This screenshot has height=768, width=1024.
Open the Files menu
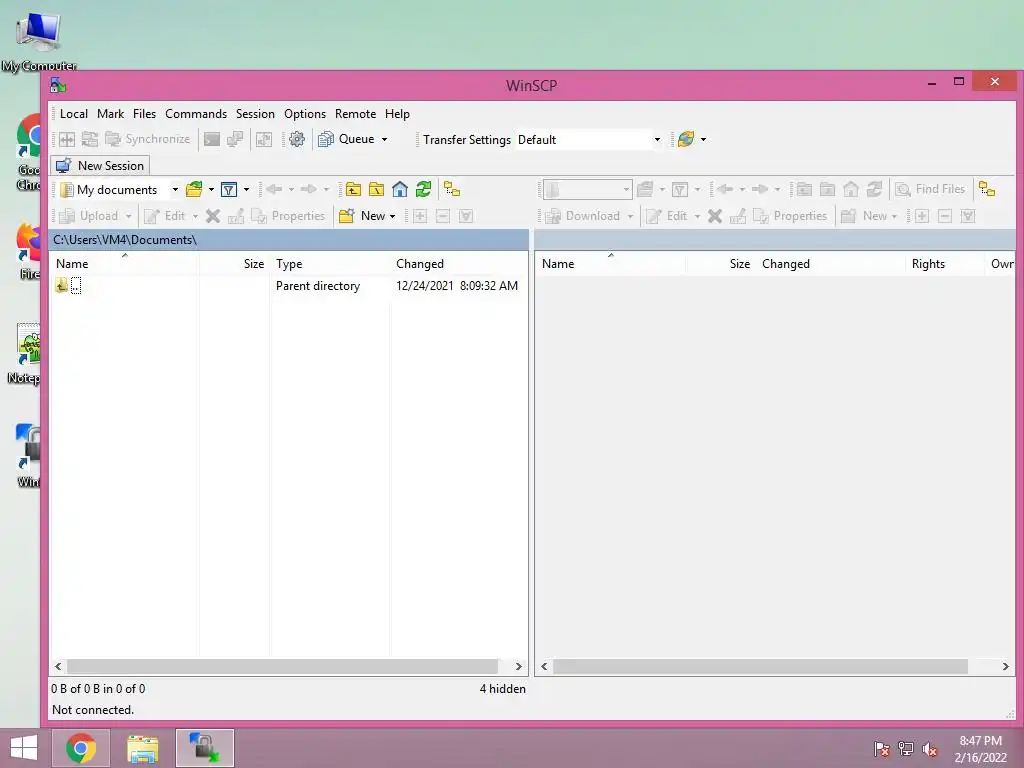[x=144, y=114]
